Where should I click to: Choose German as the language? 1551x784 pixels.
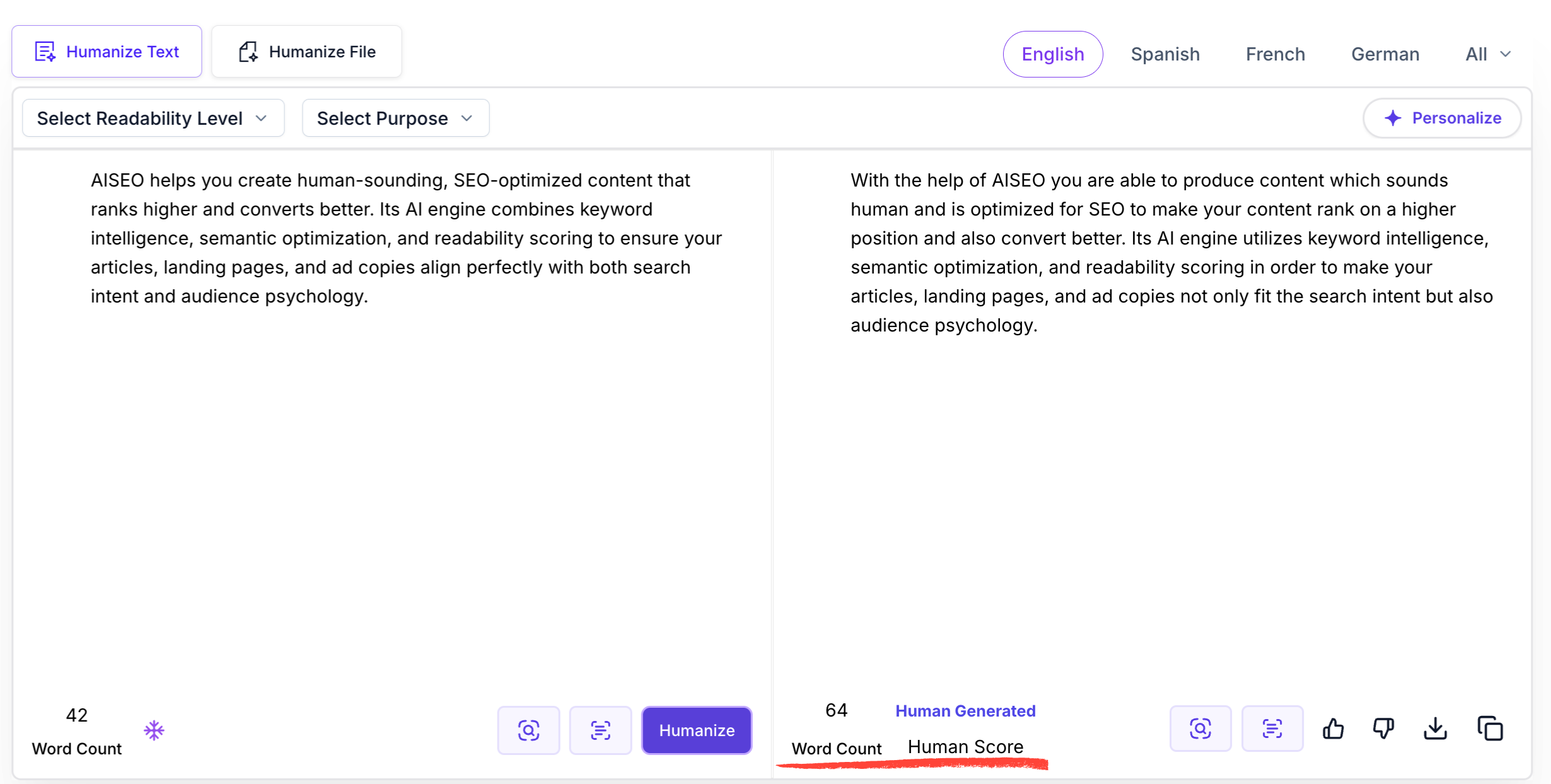coord(1385,54)
